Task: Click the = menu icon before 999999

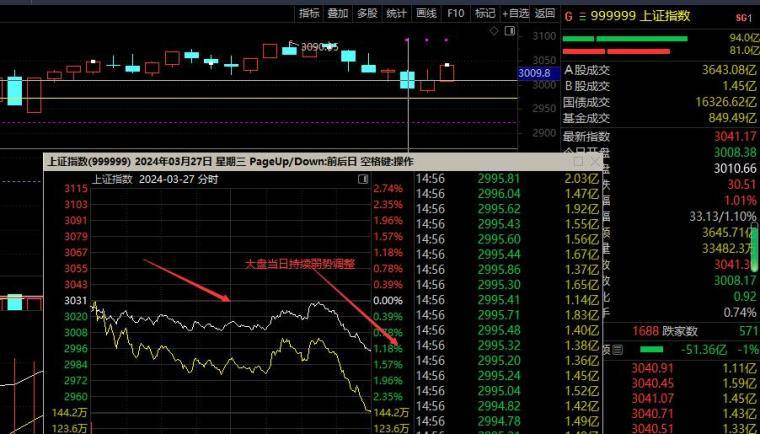Action: coord(582,16)
